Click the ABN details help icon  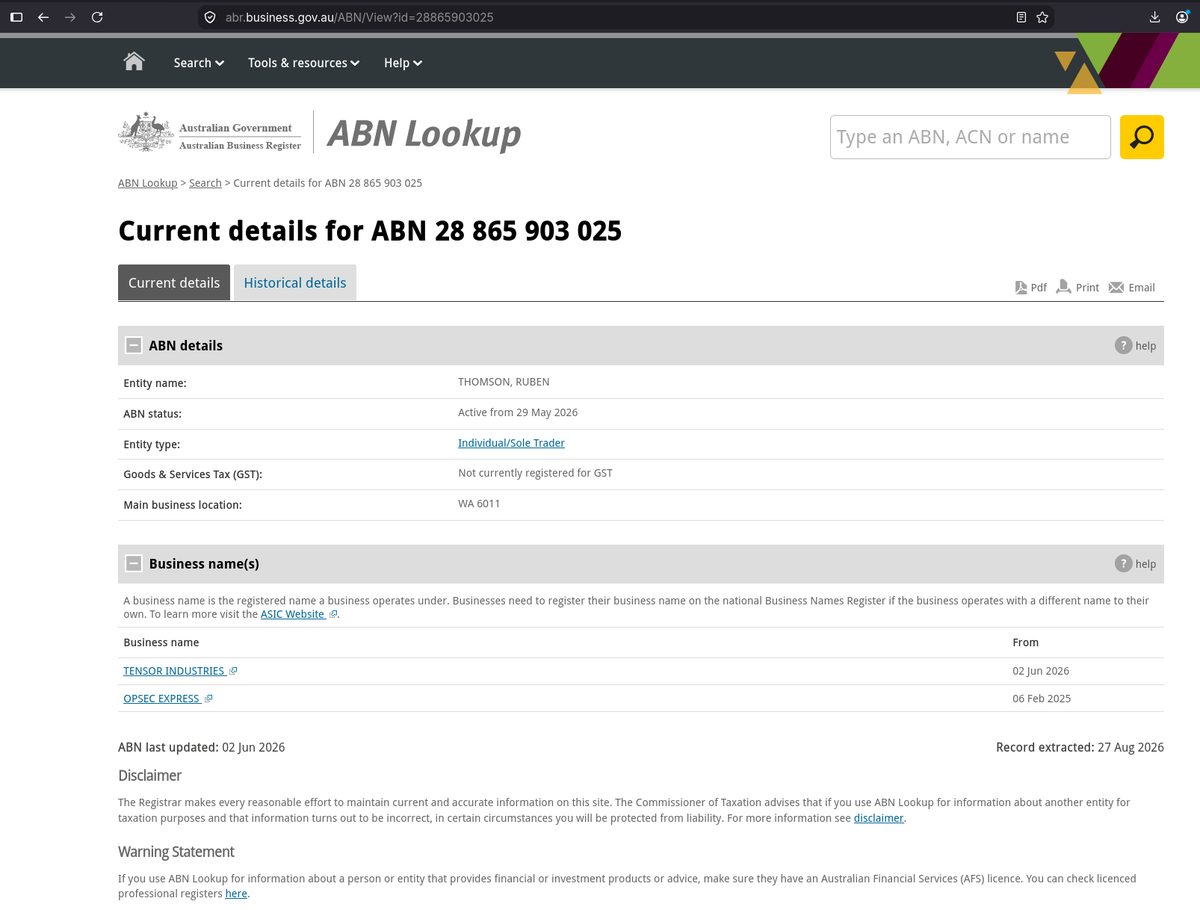pyautogui.click(x=1124, y=345)
